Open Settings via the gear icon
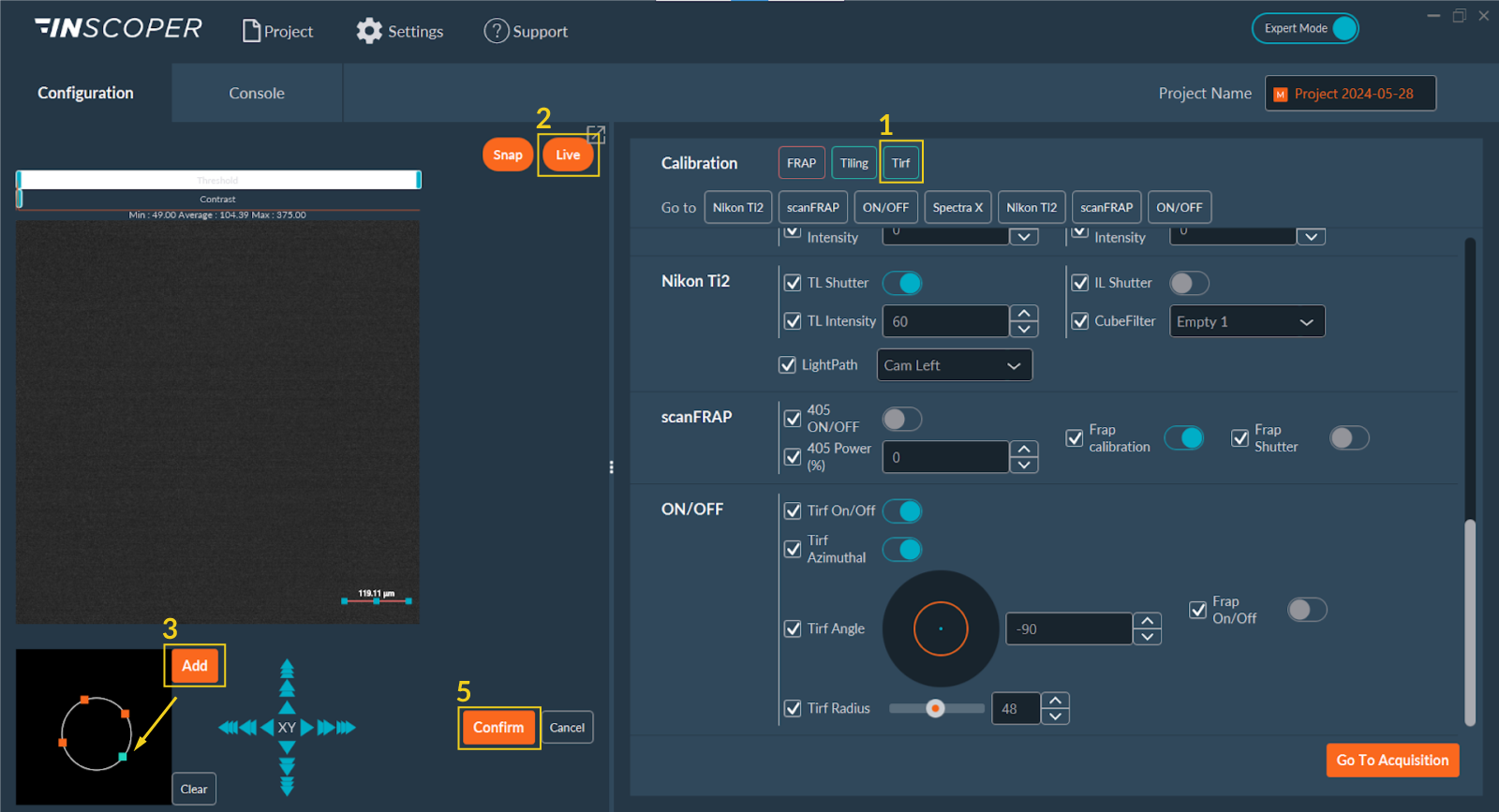 pyautogui.click(x=369, y=31)
